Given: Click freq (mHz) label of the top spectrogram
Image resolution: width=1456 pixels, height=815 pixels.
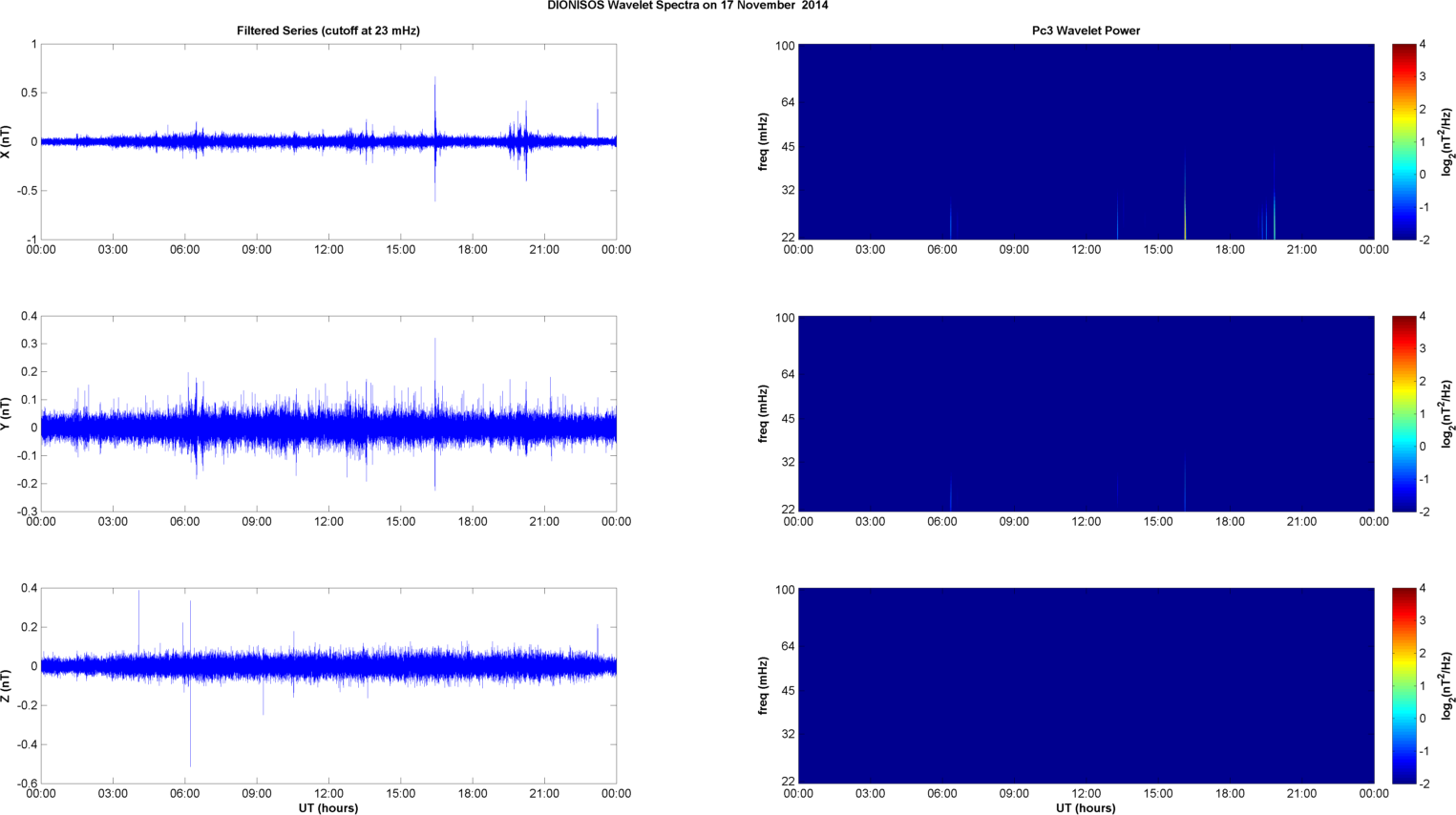Looking at the screenshot, I should (764, 141).
